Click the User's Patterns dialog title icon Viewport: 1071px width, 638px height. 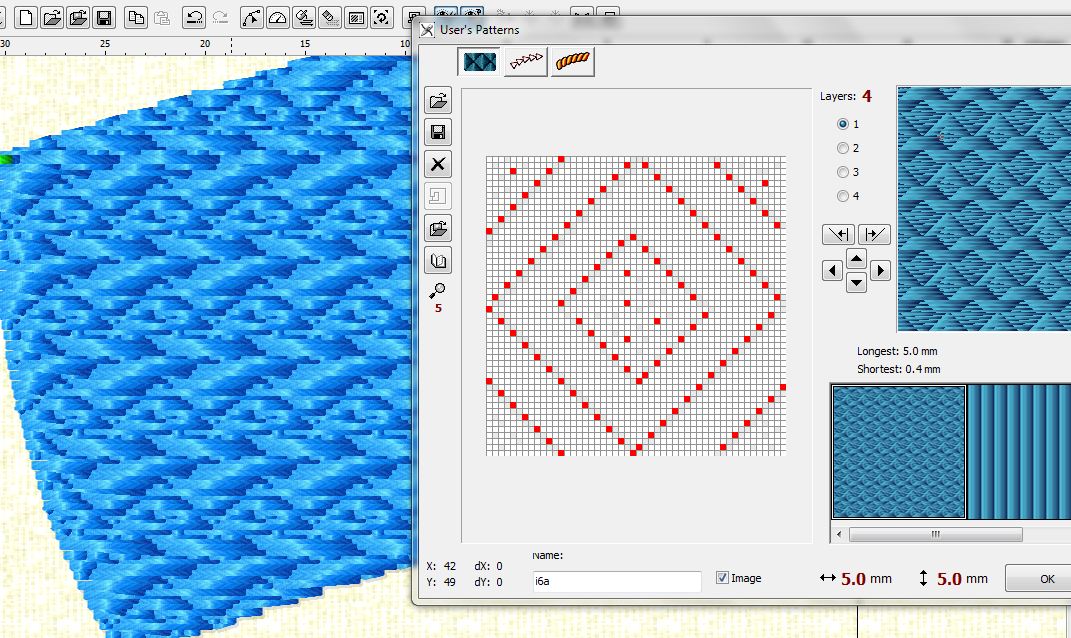tap(427, 30)
